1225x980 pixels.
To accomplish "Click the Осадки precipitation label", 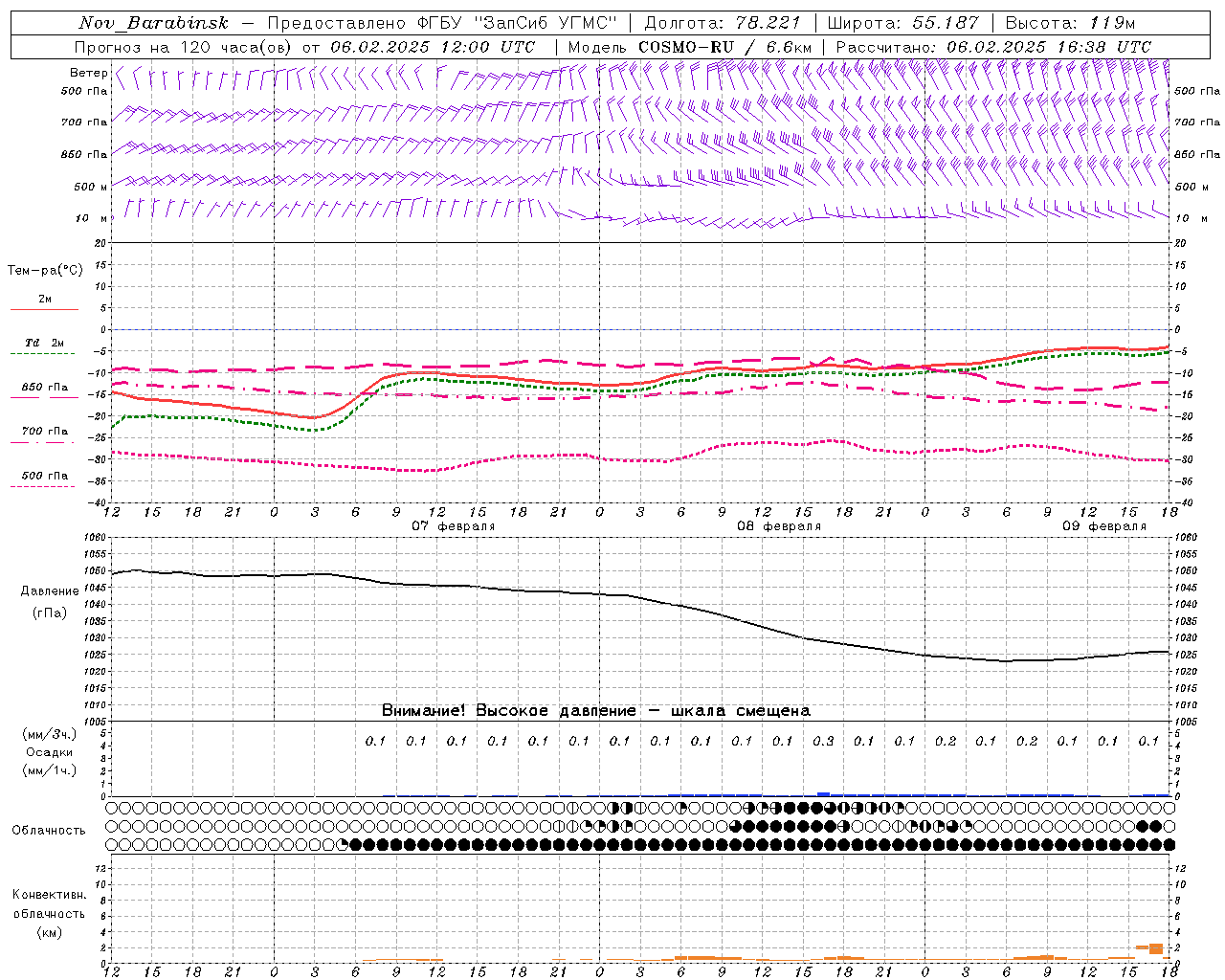I will point(49,752).
